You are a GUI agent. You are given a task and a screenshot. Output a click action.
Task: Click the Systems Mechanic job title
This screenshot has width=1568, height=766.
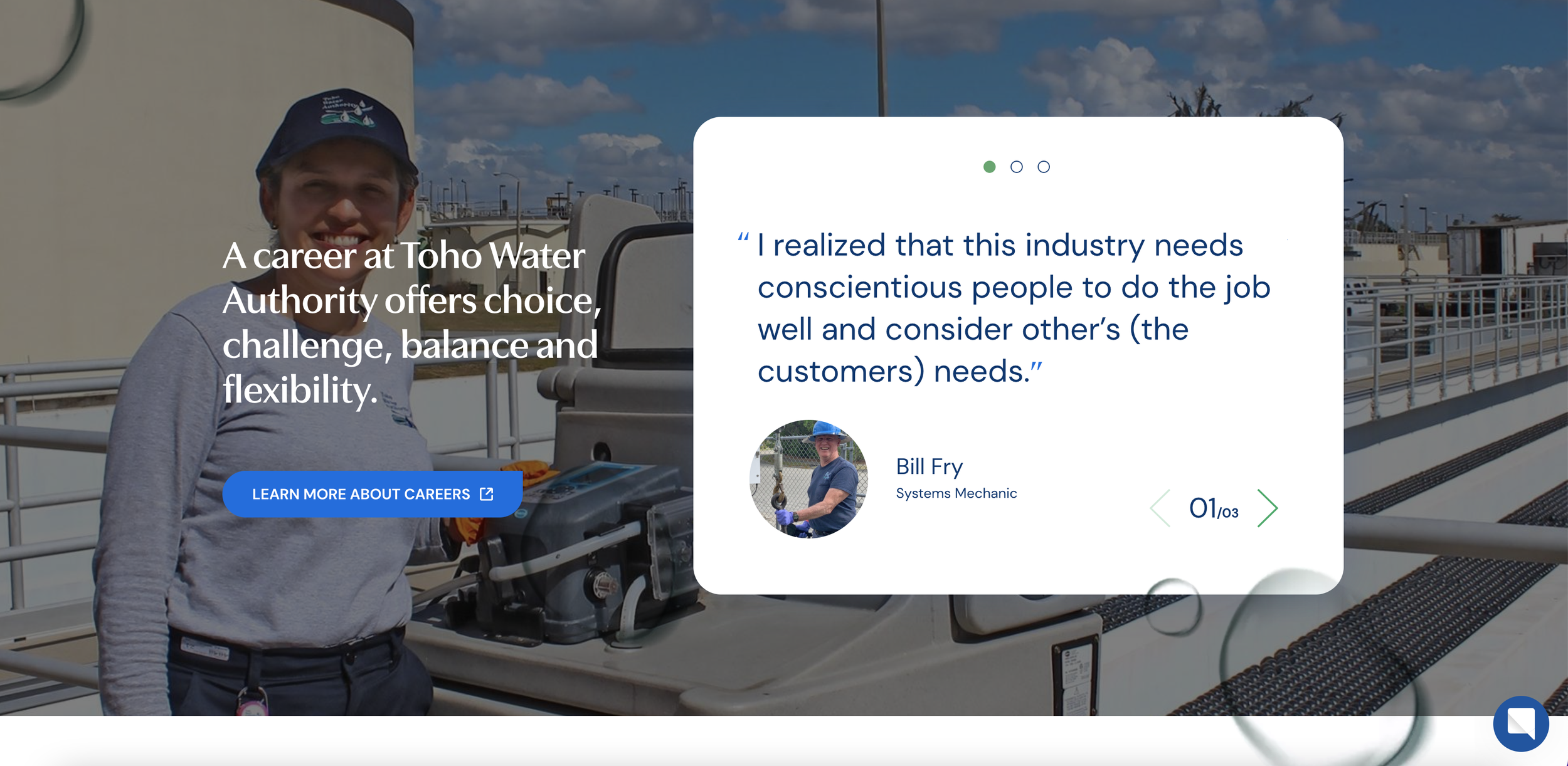(956, 493)
